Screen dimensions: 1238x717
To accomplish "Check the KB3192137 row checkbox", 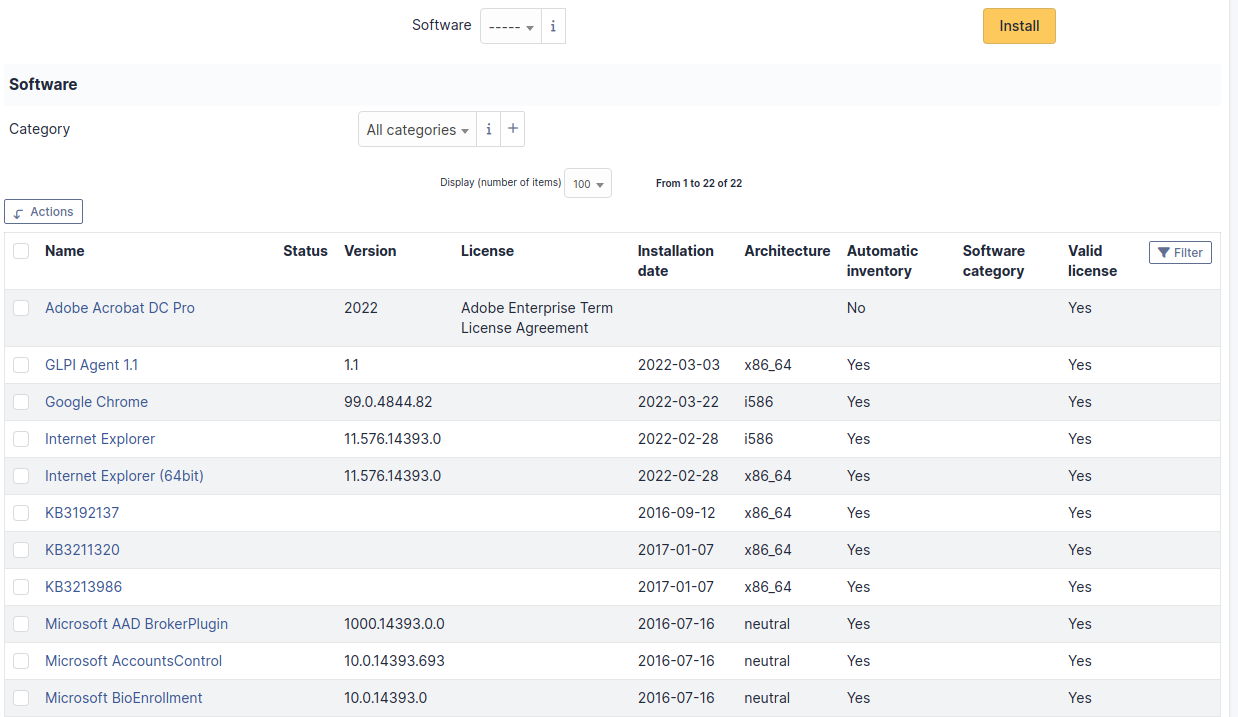I will (x=21, y=513).
